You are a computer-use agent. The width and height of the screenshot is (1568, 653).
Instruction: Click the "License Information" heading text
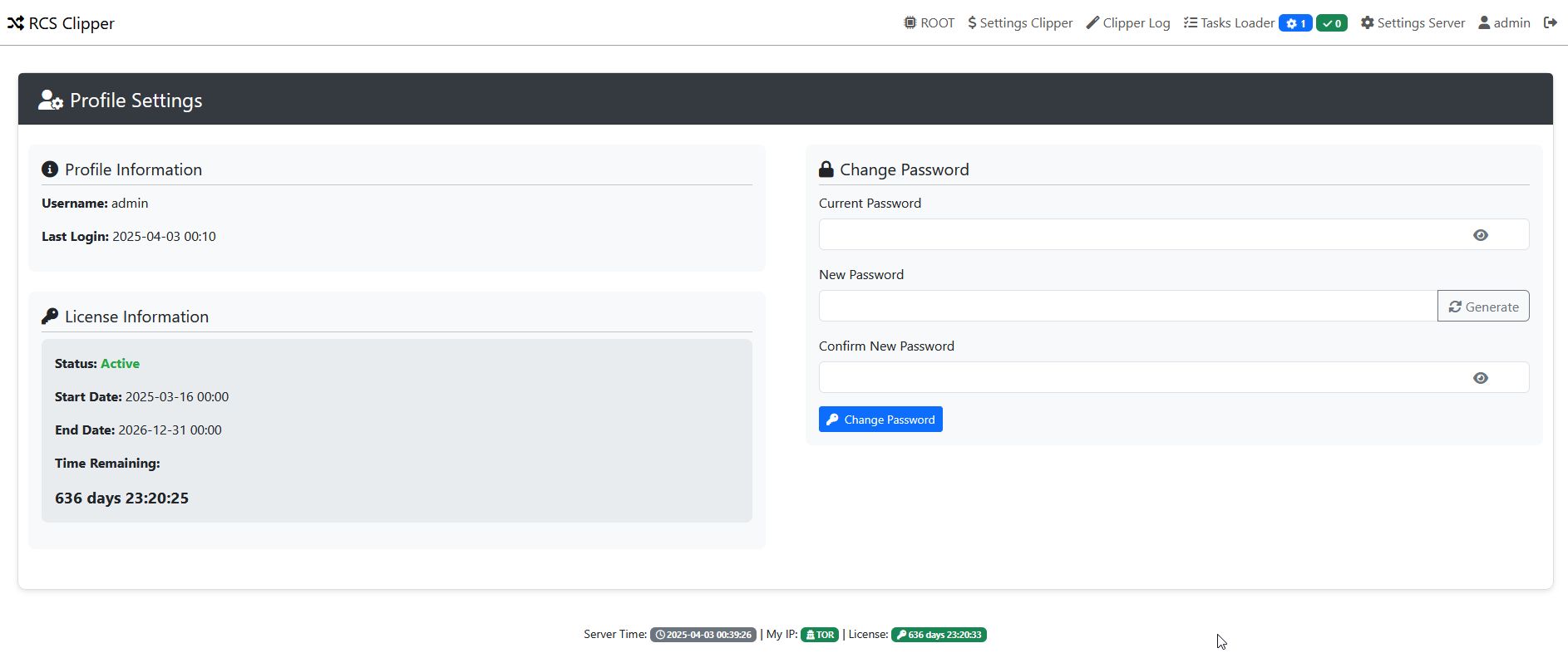point(136,317)
